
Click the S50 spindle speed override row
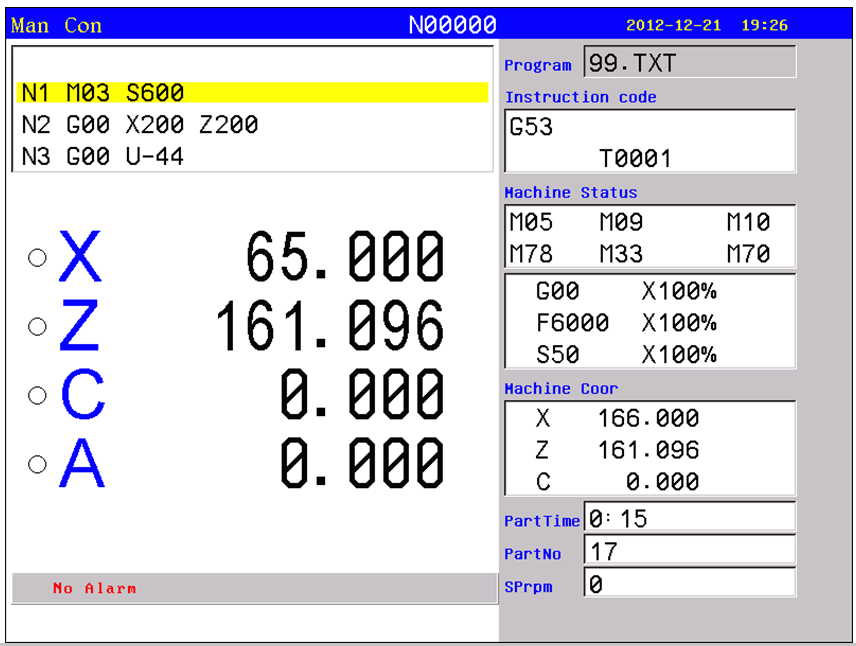coord(626,355)
